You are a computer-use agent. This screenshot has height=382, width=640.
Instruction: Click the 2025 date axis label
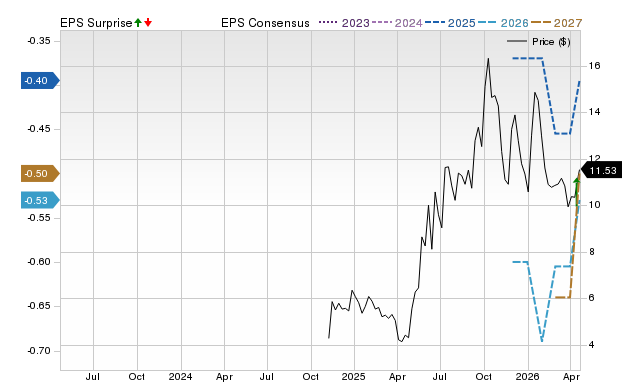[353, 376]
